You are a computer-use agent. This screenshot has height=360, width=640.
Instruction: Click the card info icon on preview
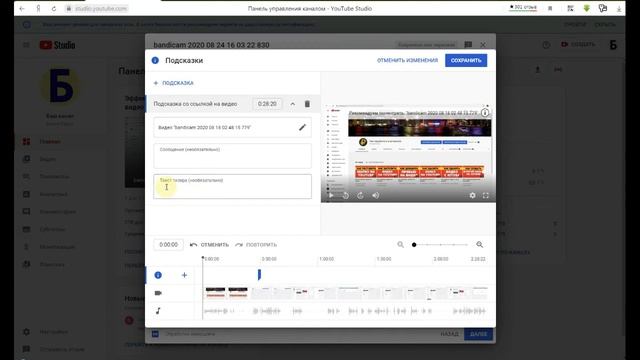pyautogui.click(x=485, y=113)
